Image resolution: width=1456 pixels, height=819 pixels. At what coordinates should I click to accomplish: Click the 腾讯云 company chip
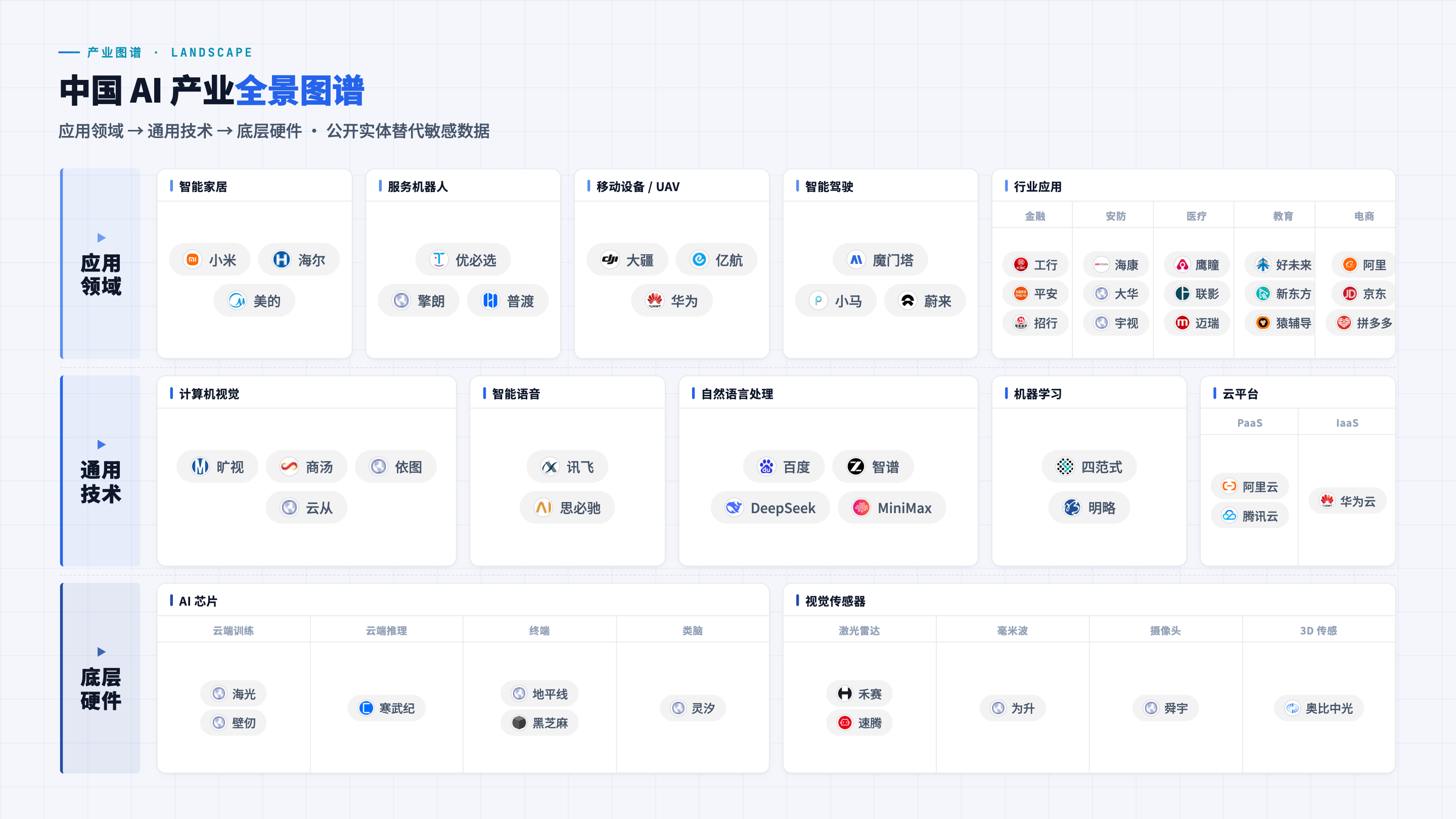pos(1250,516)
